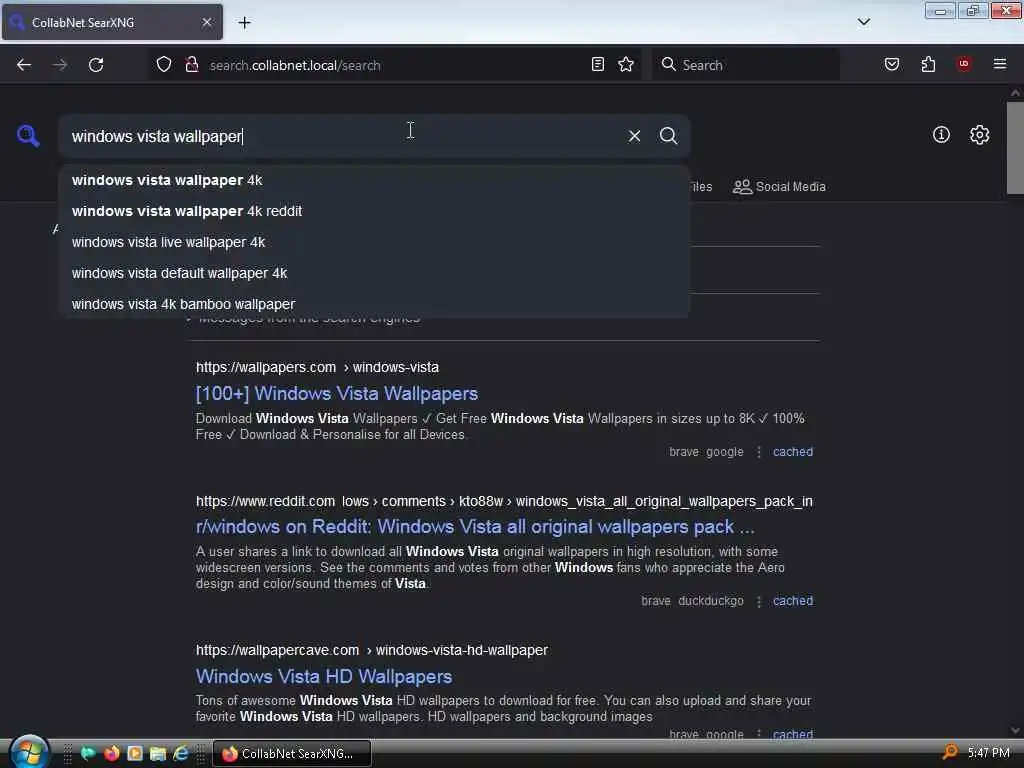
Task: Pick windows vista live wallpaper 4k suggestion
Action: [374, 242]
